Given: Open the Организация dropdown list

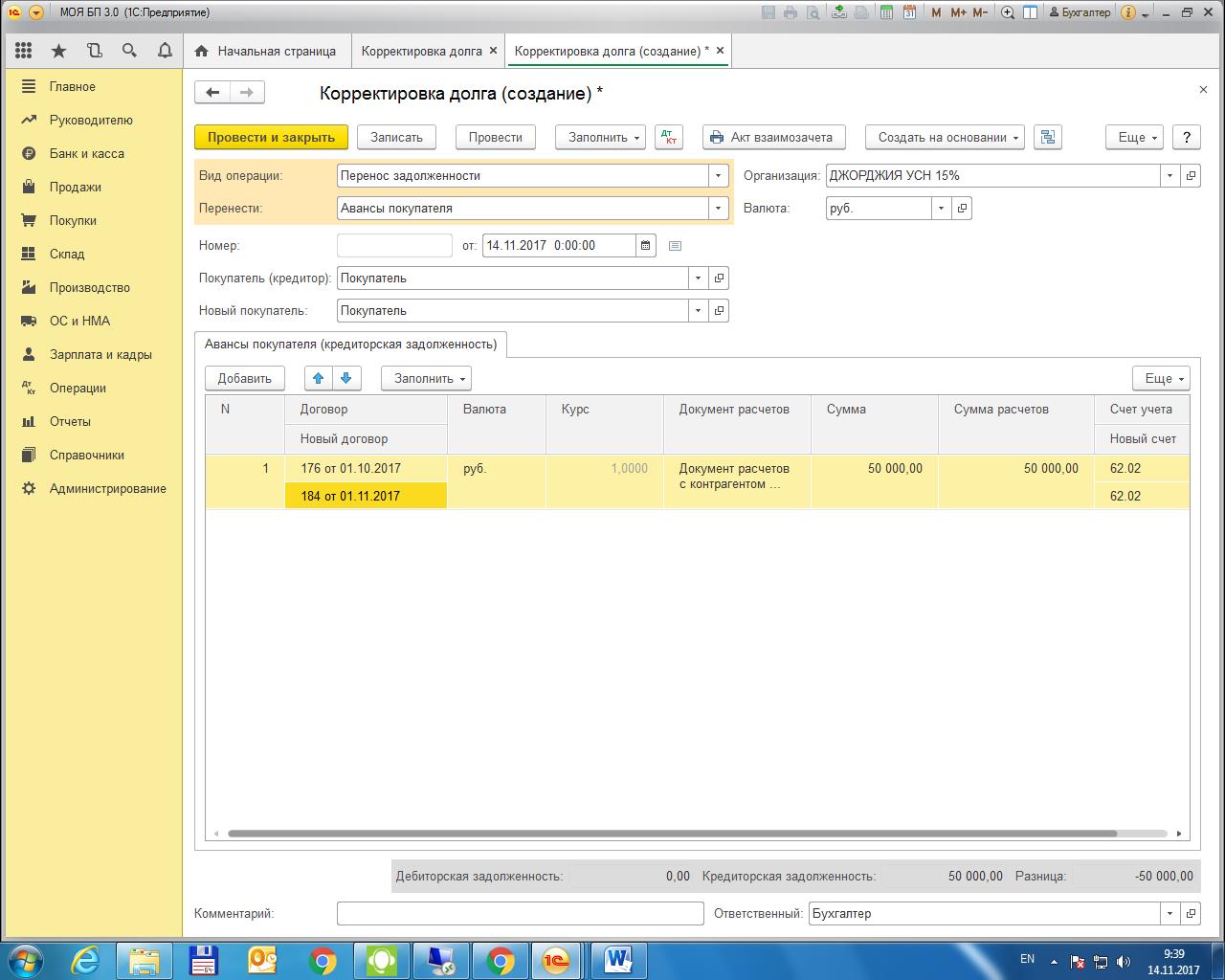Looking at the screenshot, I should pyautogui.click(x=1169, y=176).
